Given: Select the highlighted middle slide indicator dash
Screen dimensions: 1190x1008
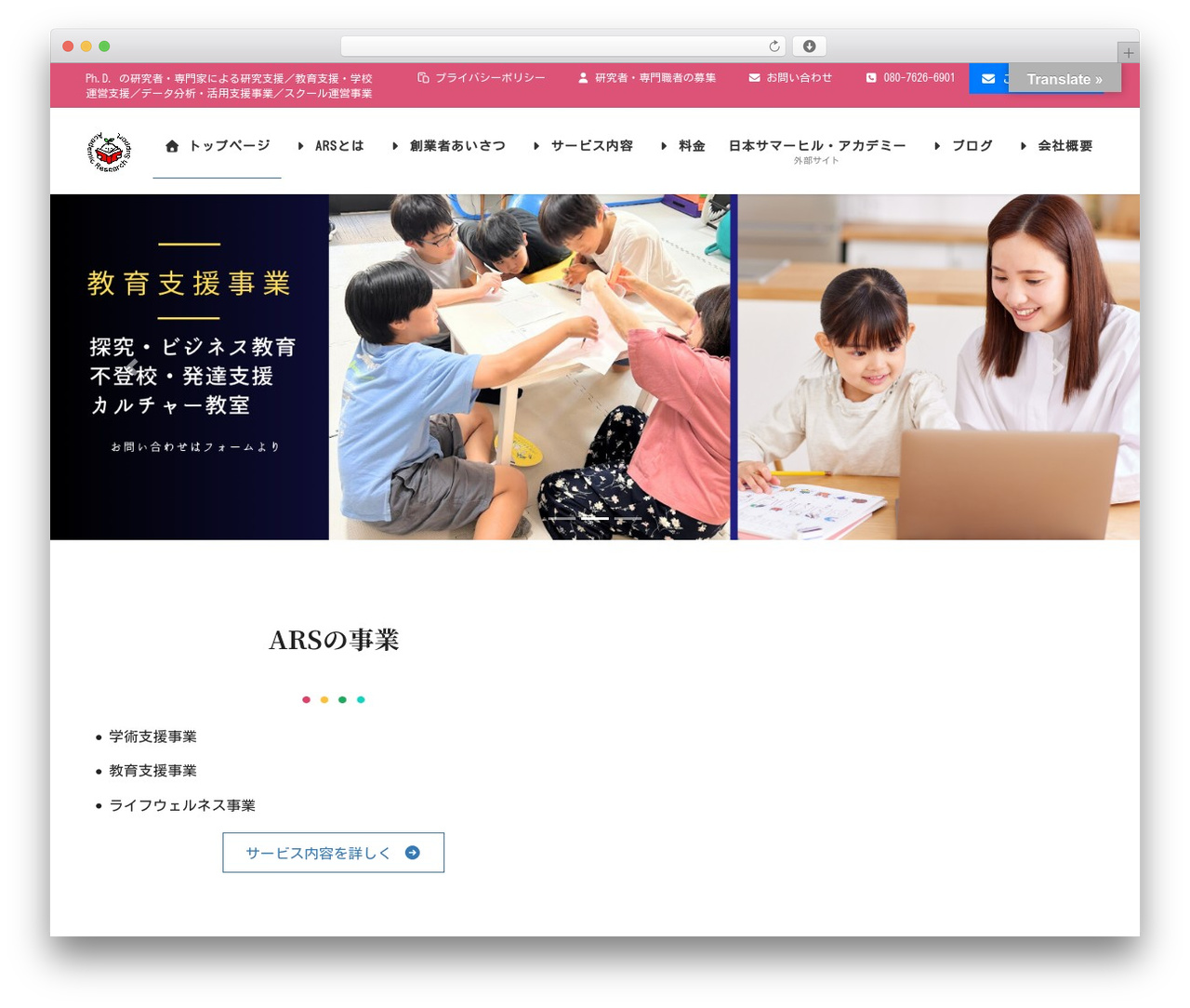Looking at the screenshot, I should coord(595,518).
